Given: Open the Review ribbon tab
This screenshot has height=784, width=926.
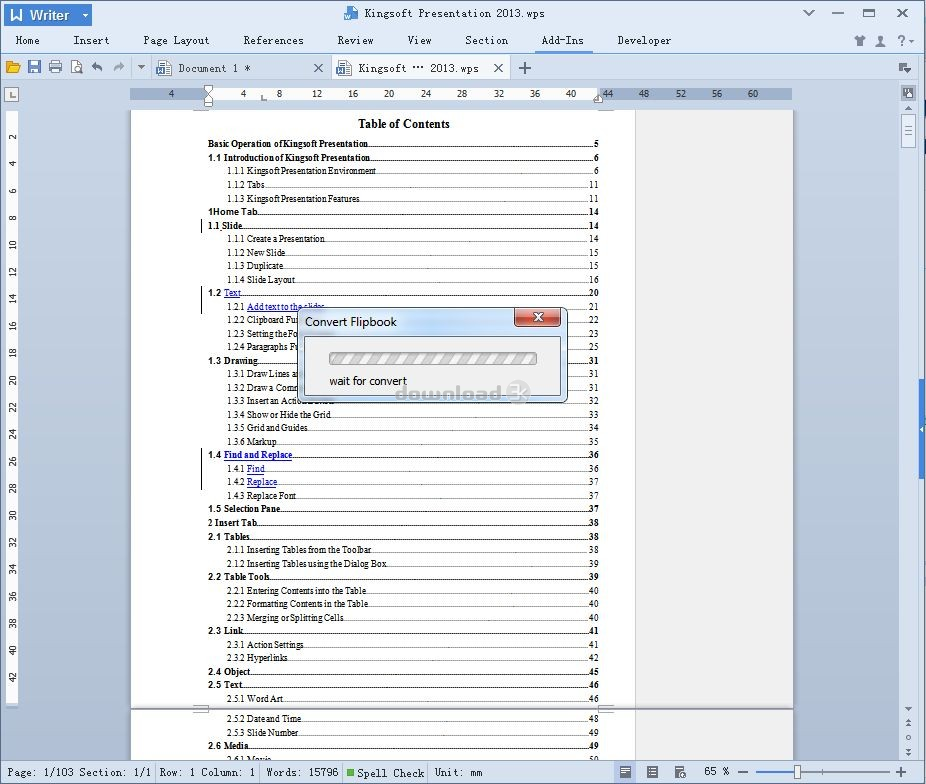Looking at the screenshot, I should tap(356, 40).
